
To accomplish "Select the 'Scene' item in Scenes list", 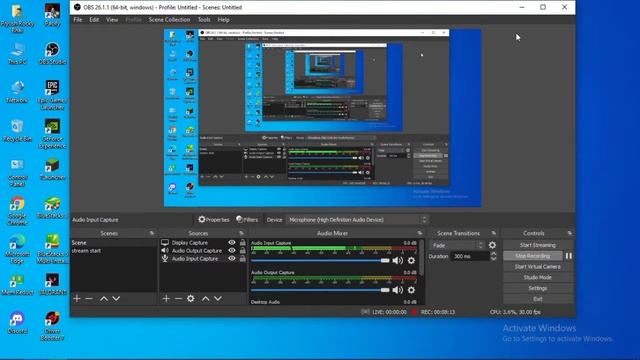I will tap(113, 242).
